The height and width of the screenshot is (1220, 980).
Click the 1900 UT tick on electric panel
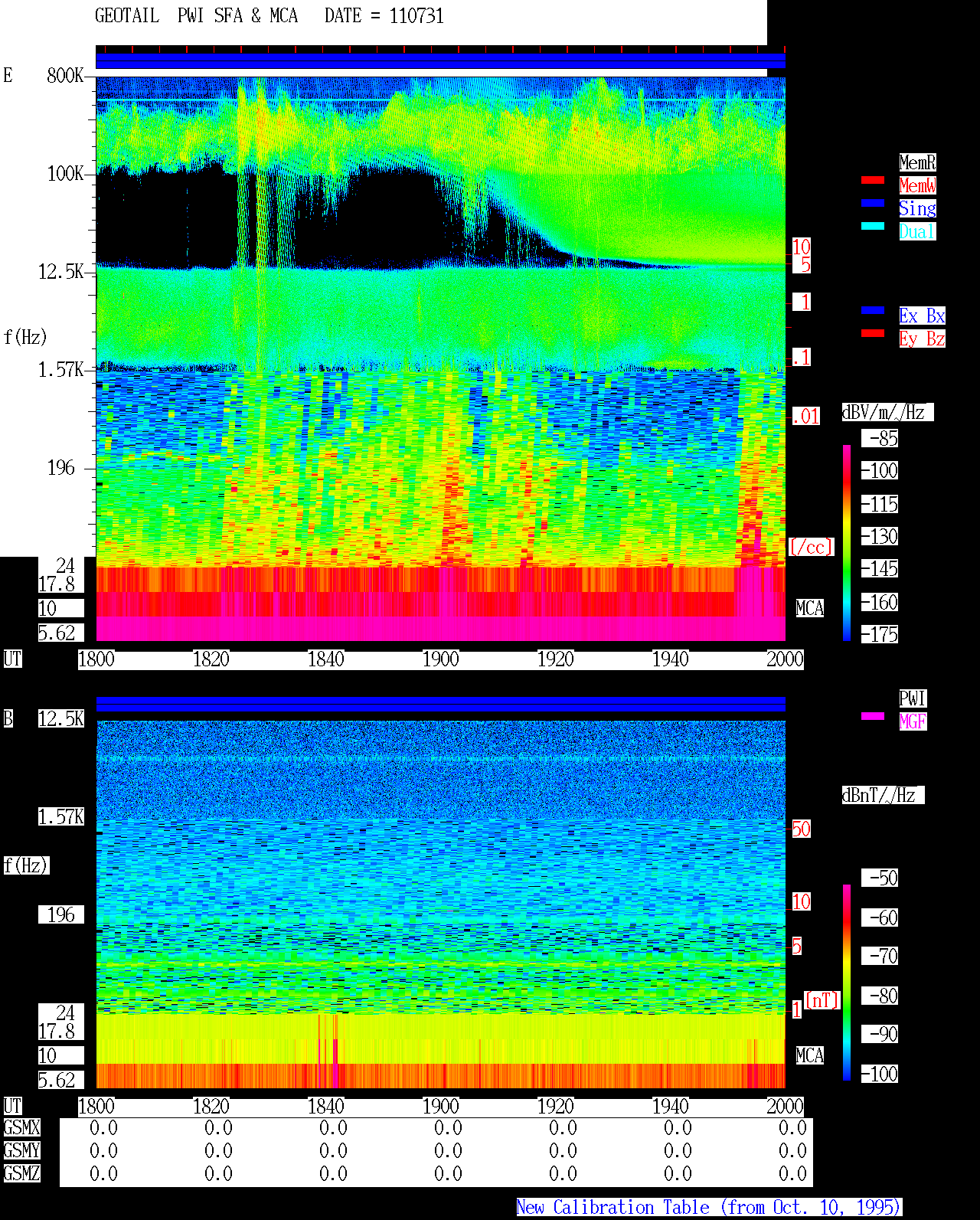click(440, 659)
